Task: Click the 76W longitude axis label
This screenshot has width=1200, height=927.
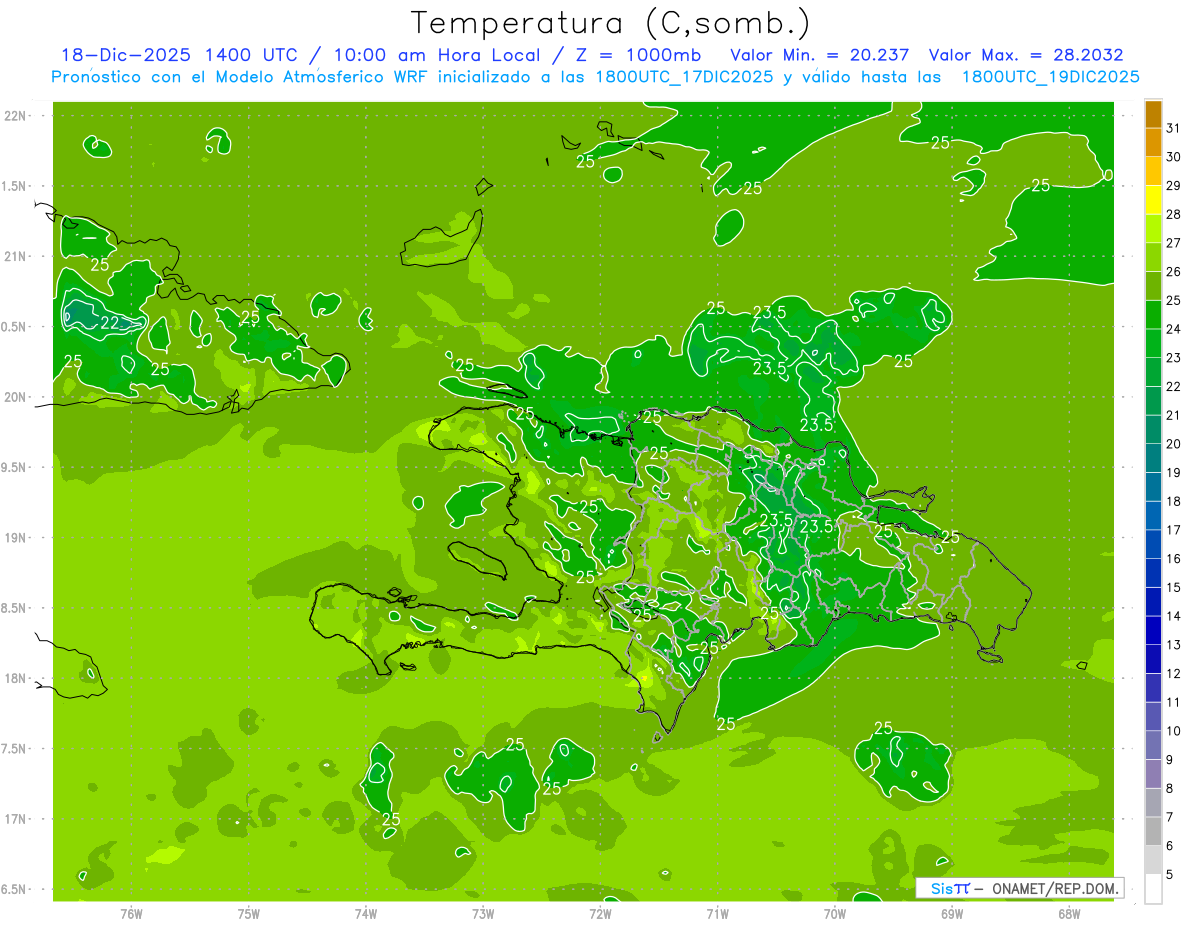Action: (x=131, y=913)
